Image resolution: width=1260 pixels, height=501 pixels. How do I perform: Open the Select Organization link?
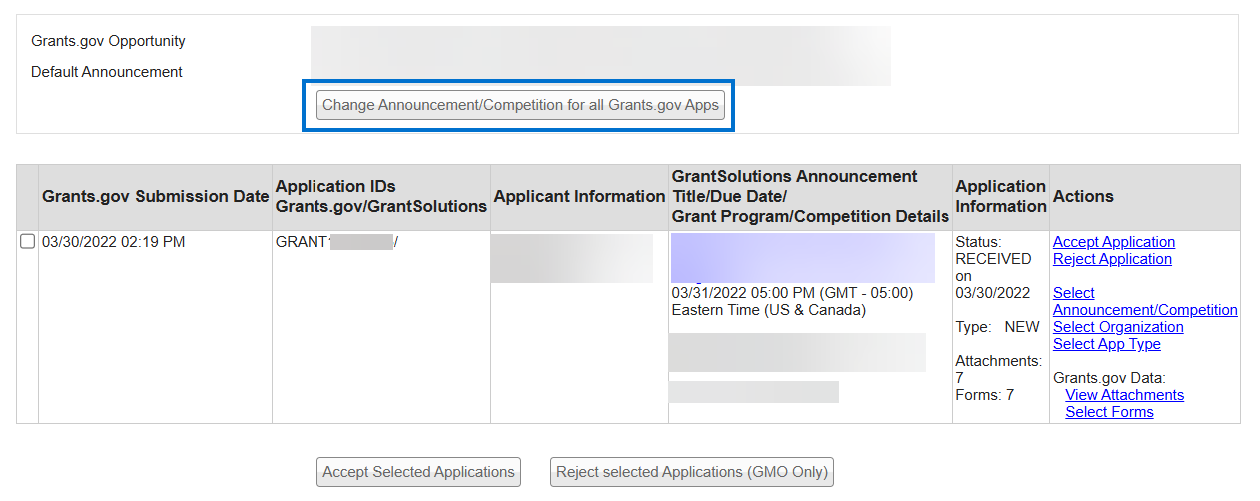click(x=1117, y=327)
